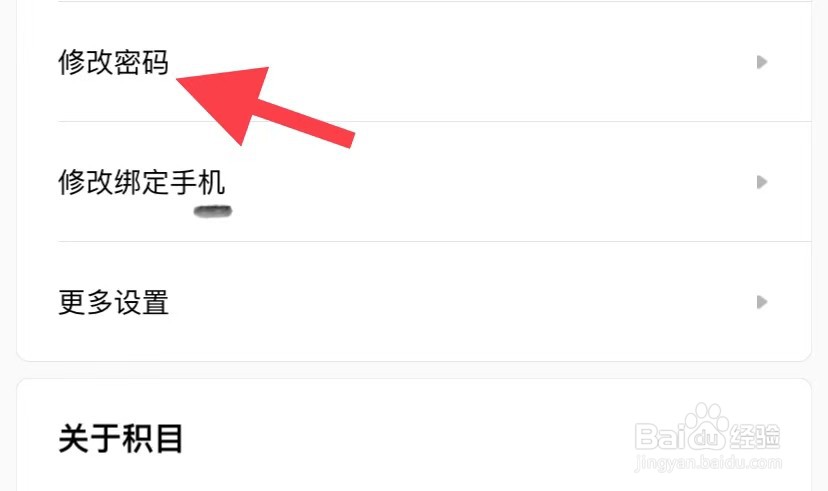Click the gap between the two cards

coord(414,370)
